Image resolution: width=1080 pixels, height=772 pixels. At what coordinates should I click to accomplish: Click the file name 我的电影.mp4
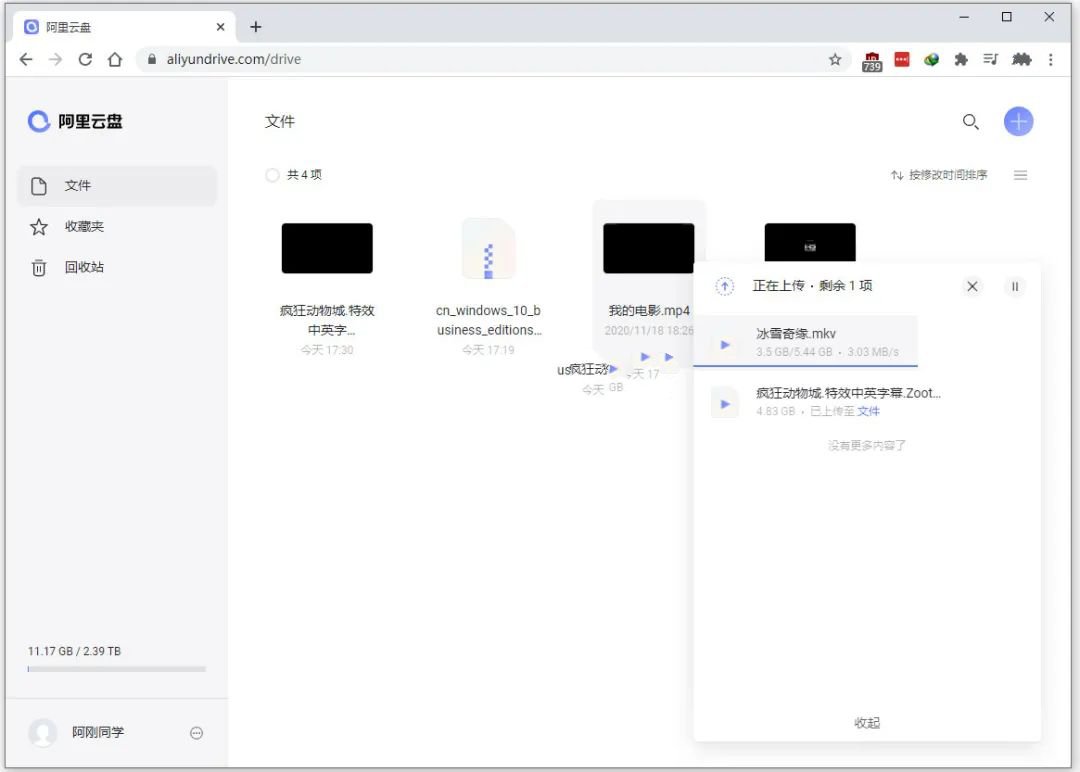click(649, 311)
